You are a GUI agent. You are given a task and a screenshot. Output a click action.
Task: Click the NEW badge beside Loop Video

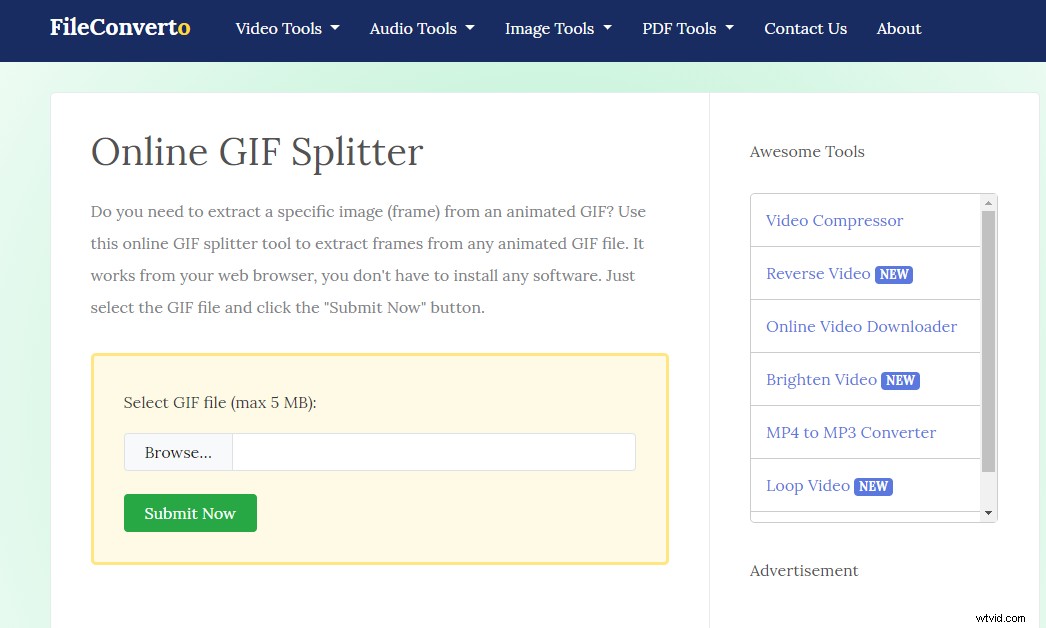pyautogui.click(x=873, y=486)
